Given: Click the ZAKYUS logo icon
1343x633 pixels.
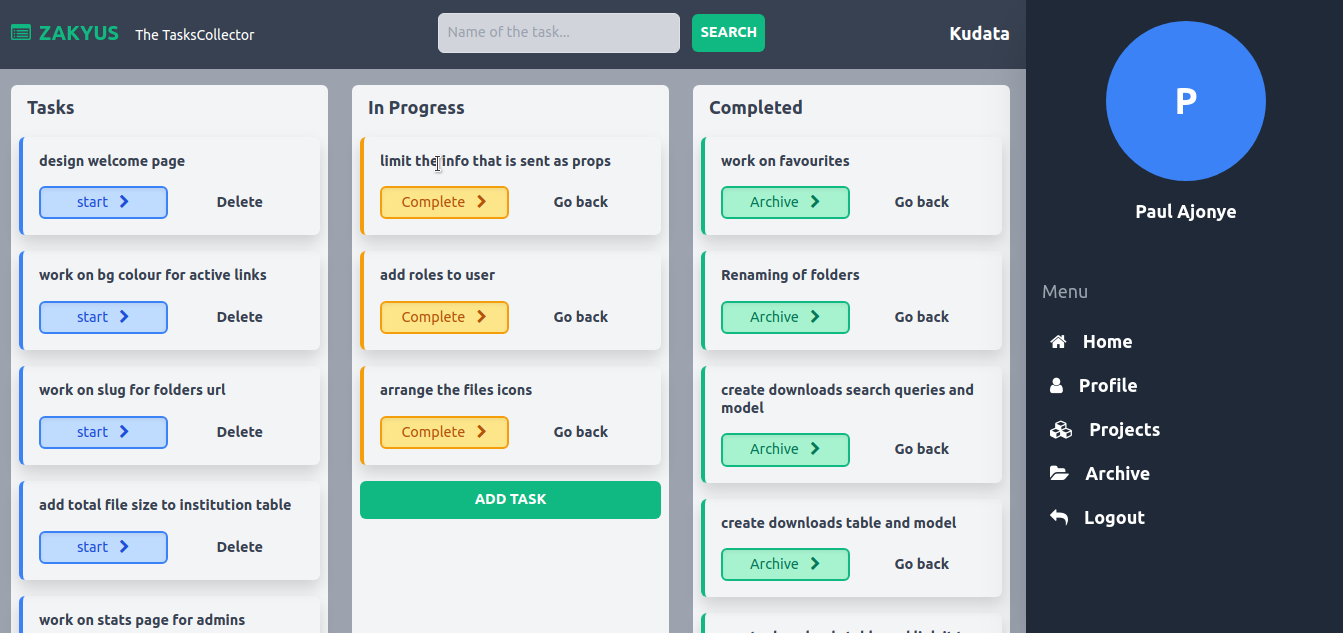Looking at the screenshot, I should (20, 33).
